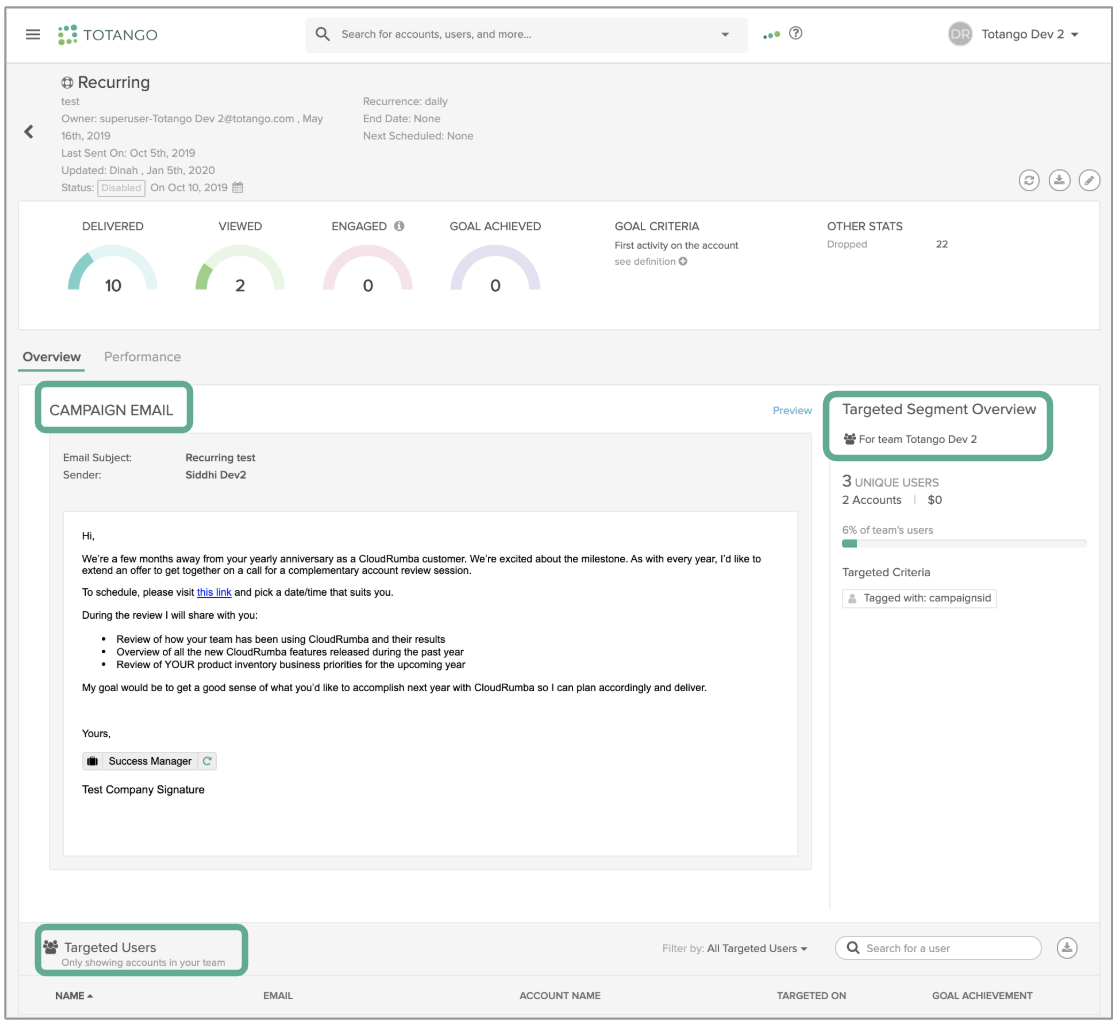
Task: Click the TARGETED ON column header
Action: pos(811,995)
